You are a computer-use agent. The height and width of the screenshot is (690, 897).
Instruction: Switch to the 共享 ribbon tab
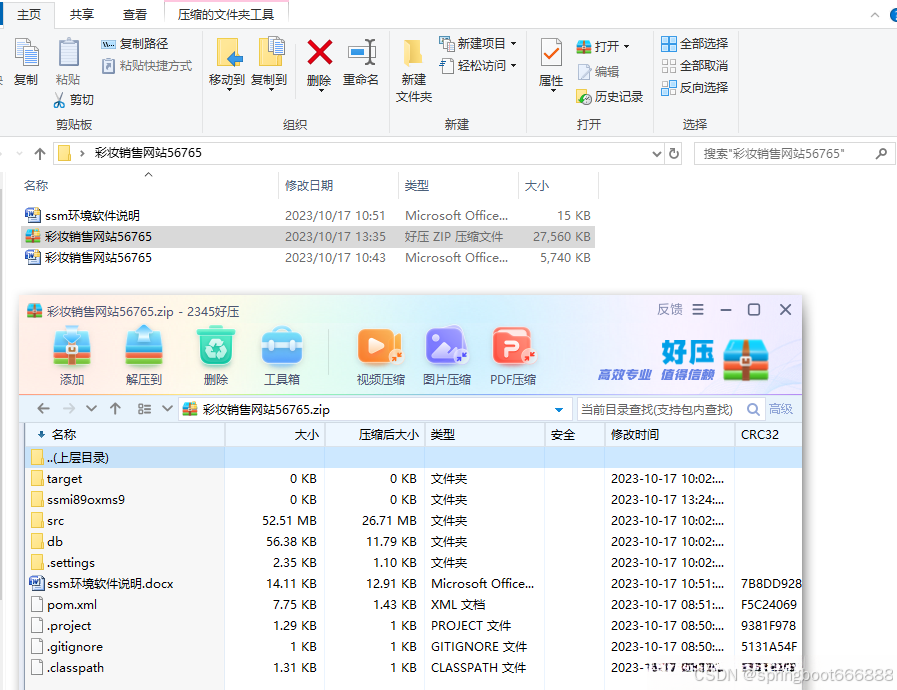coord(82,15)
